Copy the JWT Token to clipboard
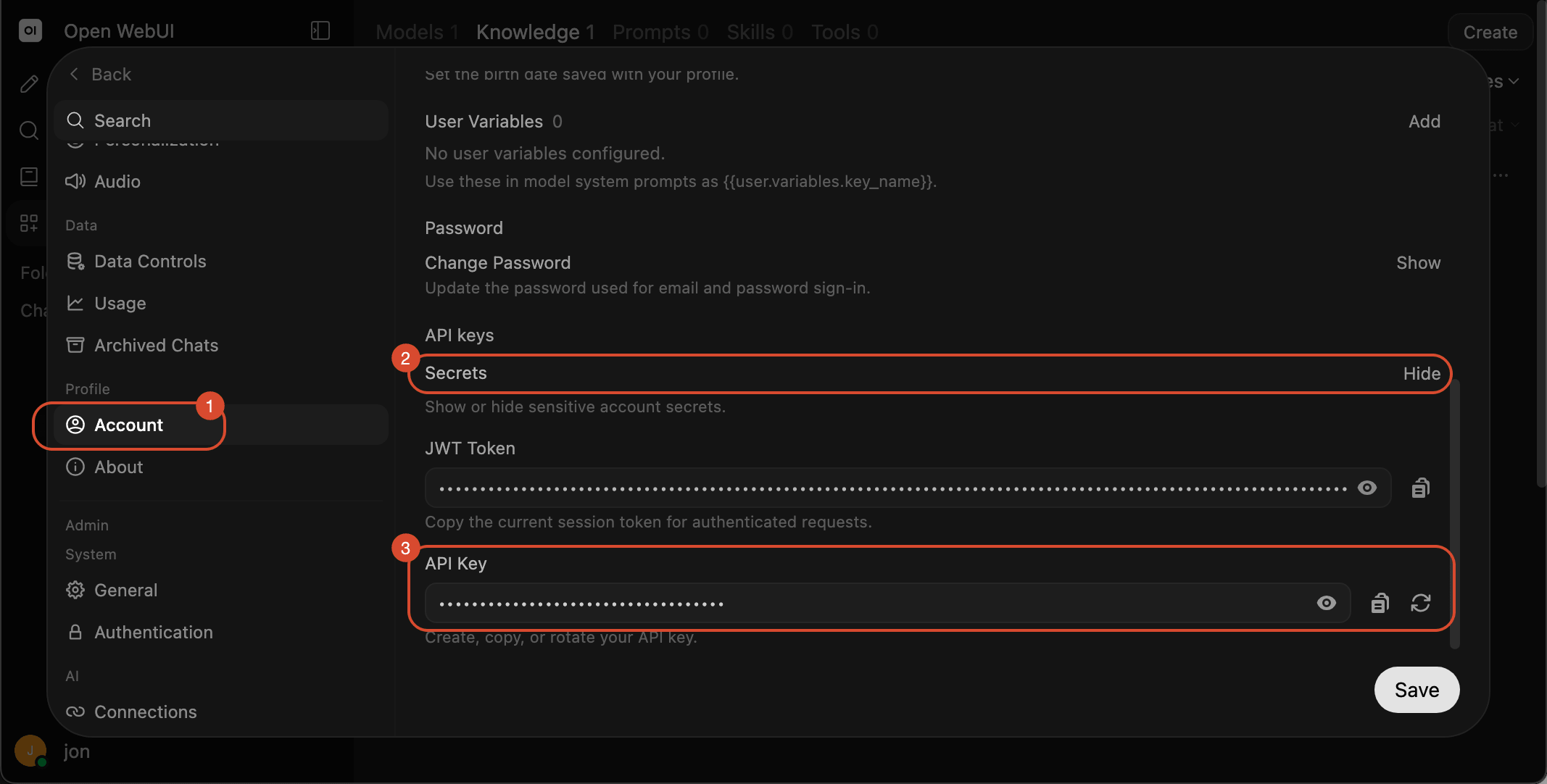 1420,488
